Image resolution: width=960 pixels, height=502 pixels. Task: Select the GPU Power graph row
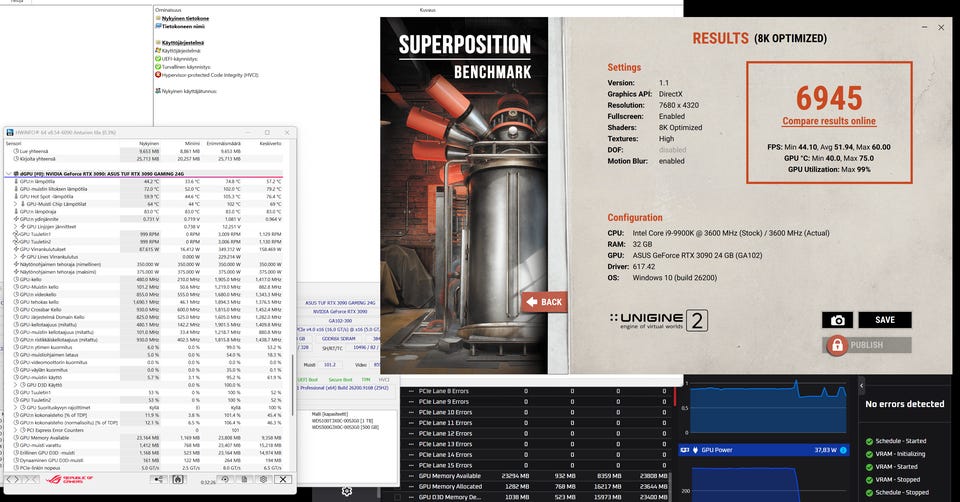763,450
